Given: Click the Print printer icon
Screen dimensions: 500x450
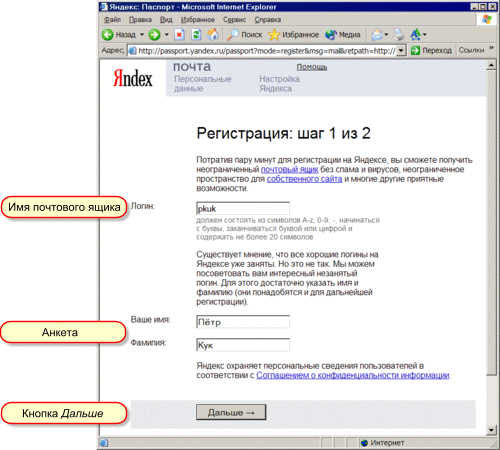Looking at the screenshot, I should coord(399,34).
